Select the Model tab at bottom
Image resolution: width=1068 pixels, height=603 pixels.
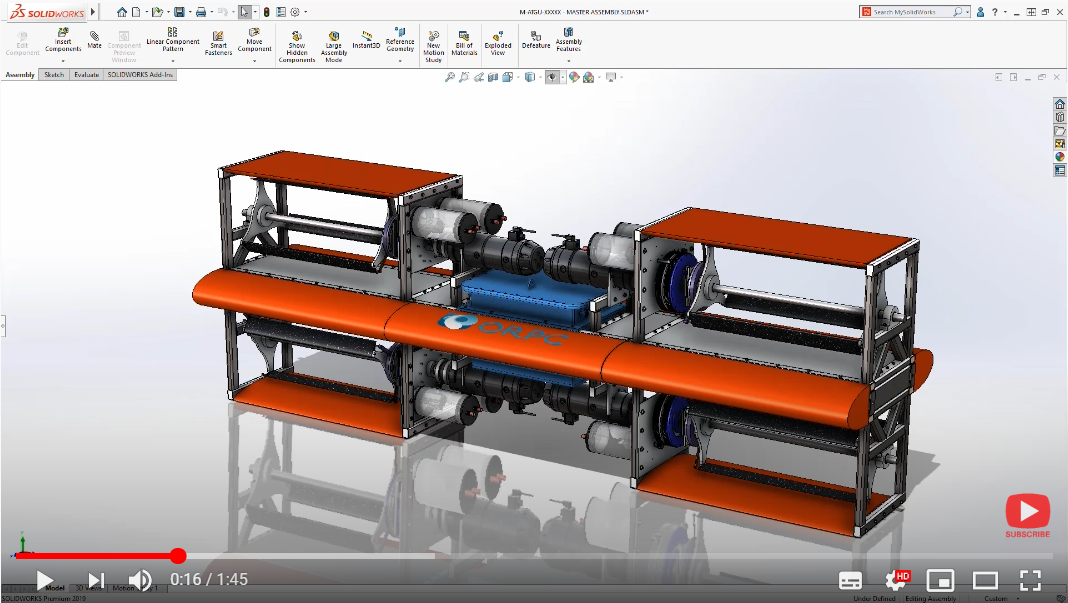[54, 588]
